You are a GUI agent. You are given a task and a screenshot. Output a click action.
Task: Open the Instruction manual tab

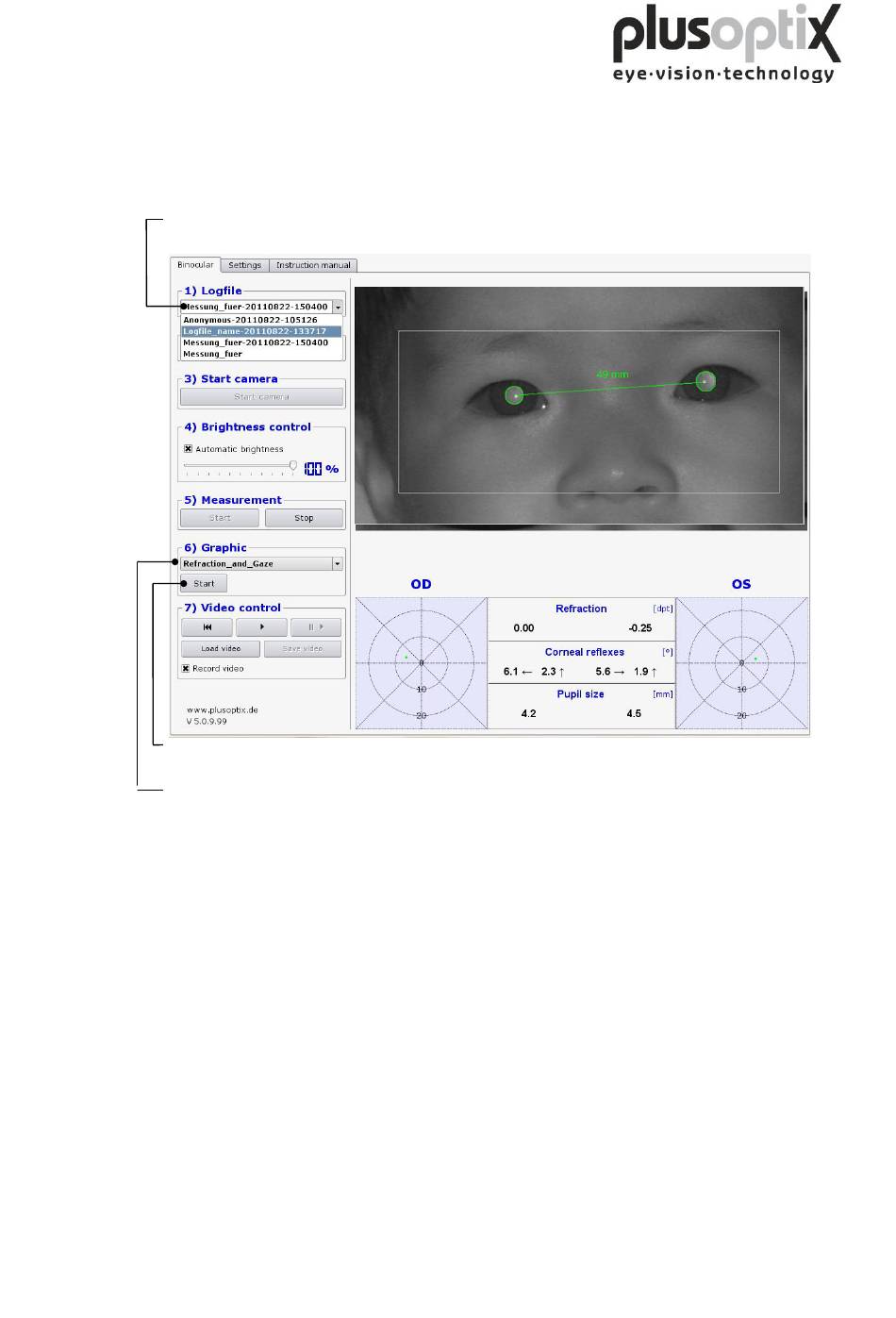coord(313,265)
